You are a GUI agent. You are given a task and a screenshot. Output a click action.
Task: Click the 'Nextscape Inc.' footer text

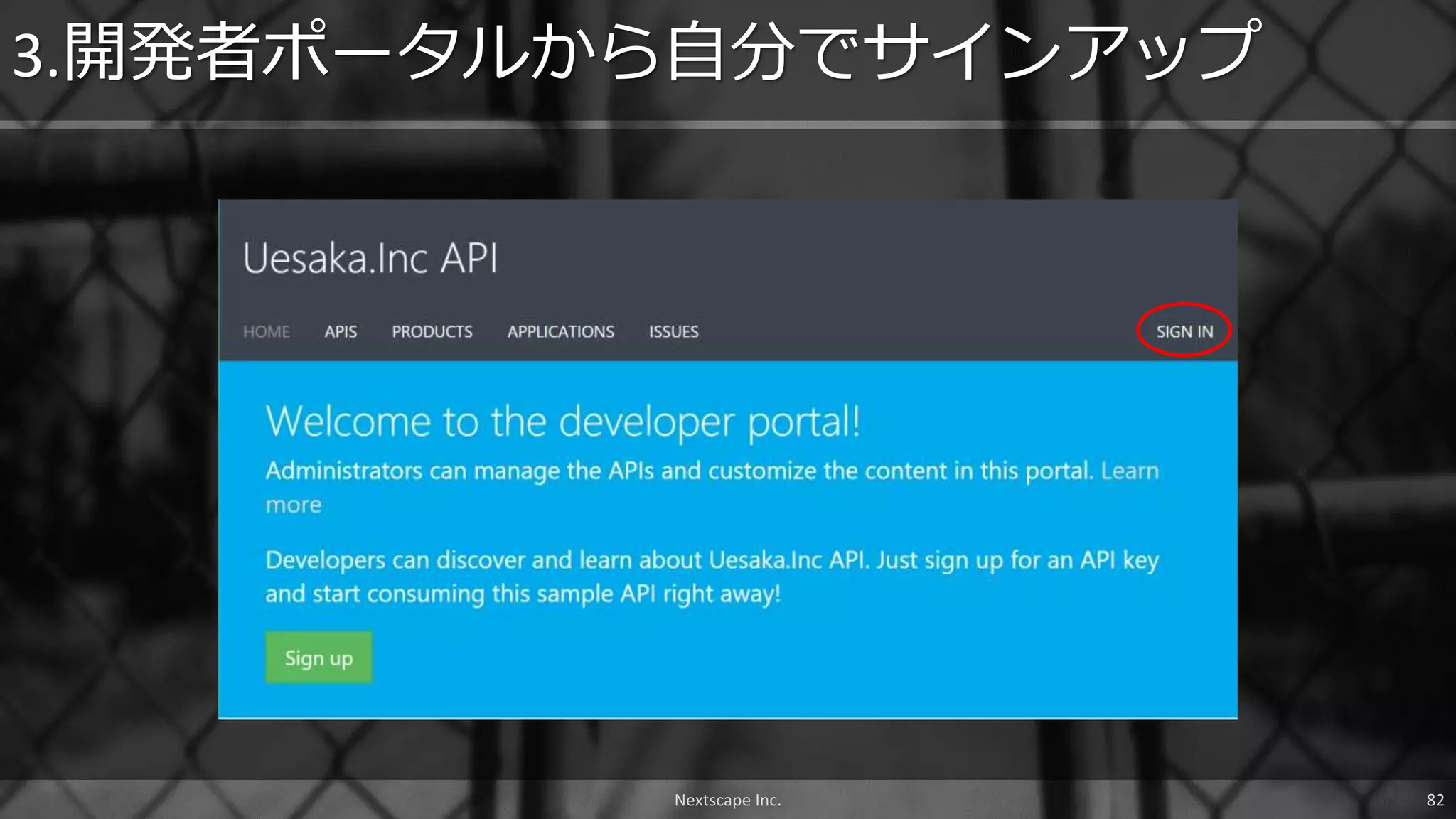pos(727,800)
